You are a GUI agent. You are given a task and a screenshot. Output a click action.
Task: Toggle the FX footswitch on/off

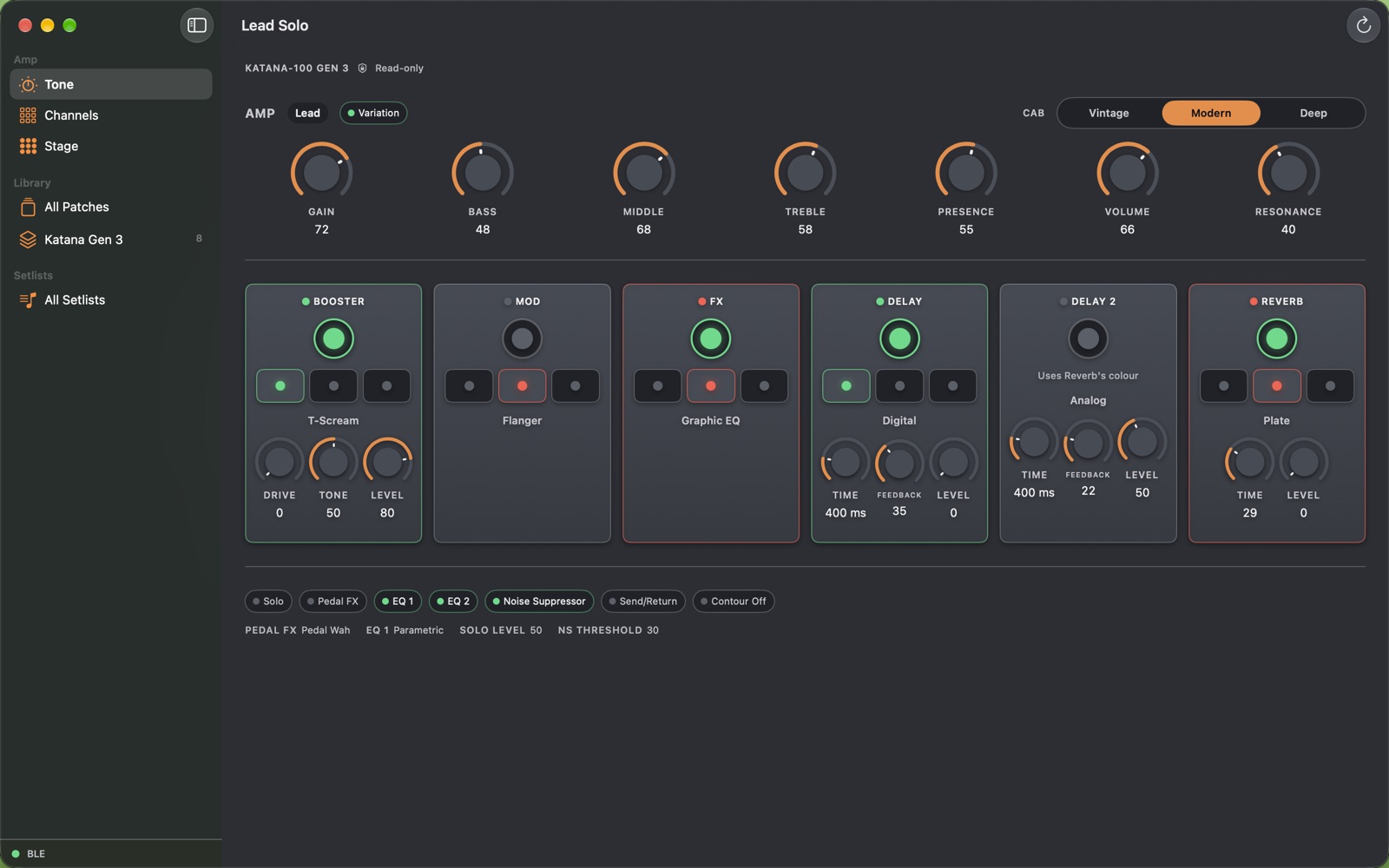711,339
